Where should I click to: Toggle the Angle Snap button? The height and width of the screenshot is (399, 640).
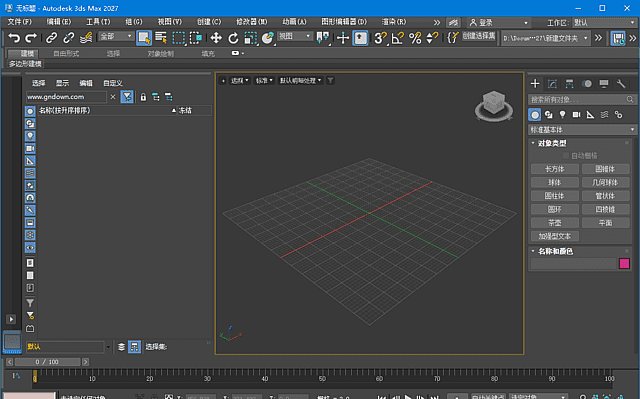tap(398, 38)
